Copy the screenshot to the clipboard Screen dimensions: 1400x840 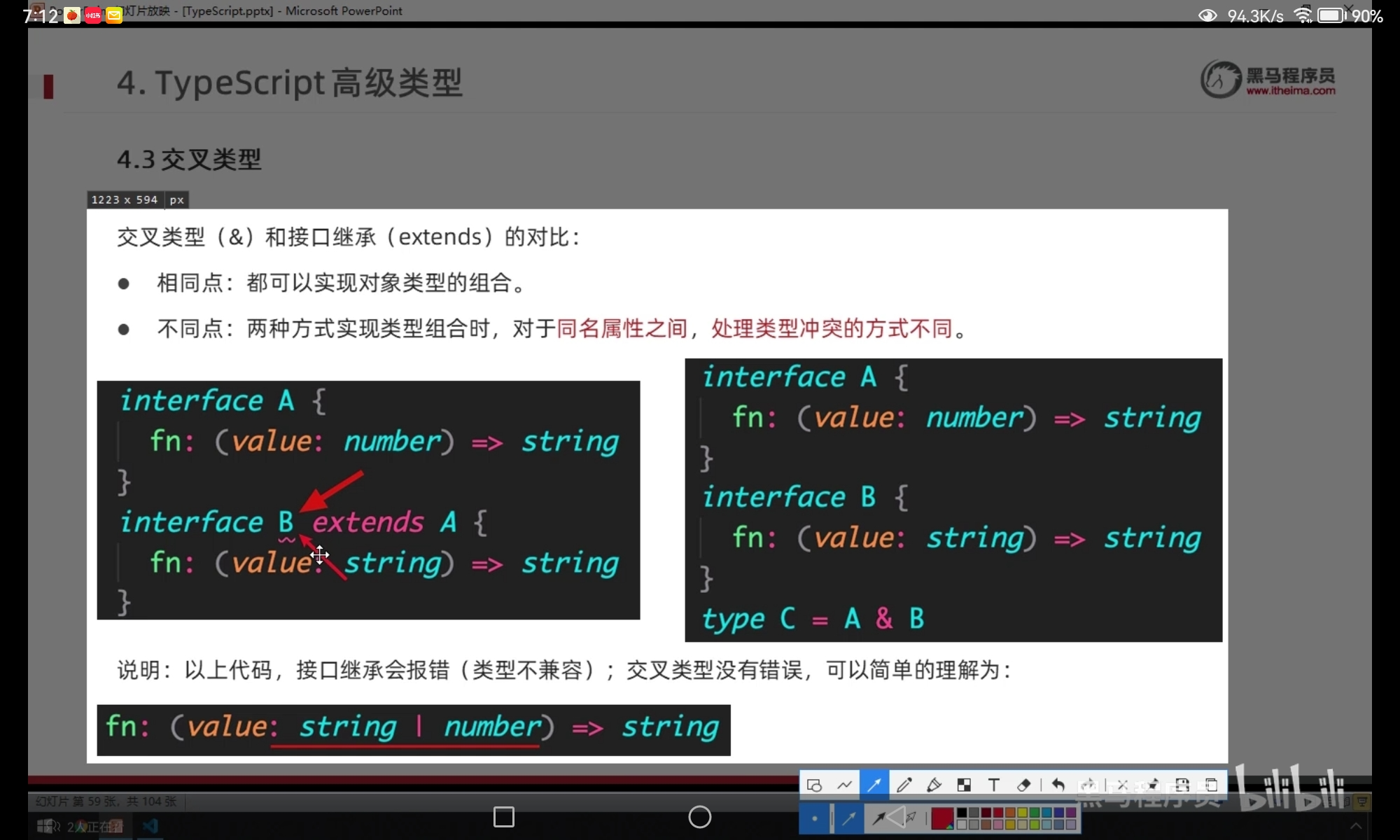click(x=1212, y=785)
